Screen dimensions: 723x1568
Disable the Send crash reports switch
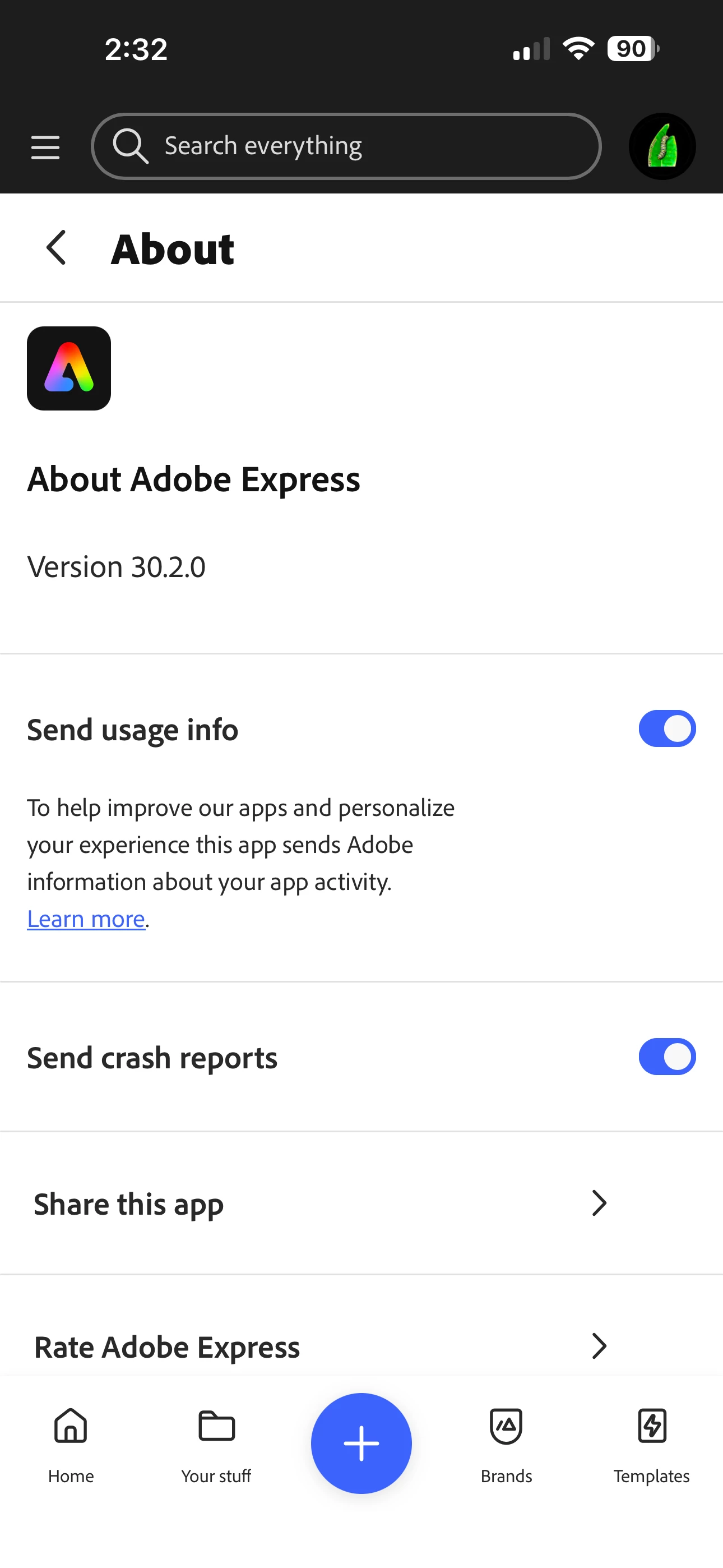pyautogui.click(x=667, y=1057)
